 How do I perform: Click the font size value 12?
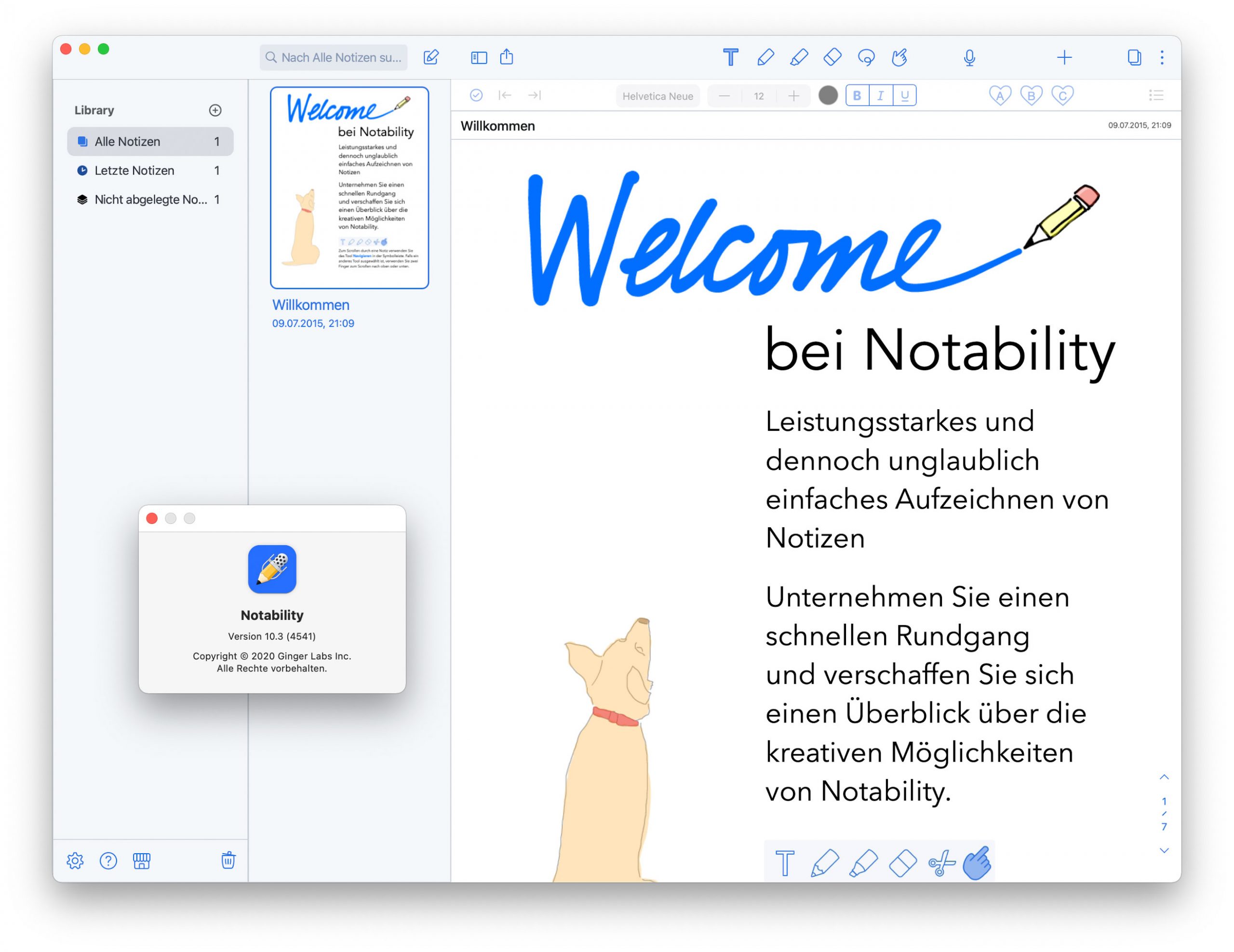pos(759,96)
